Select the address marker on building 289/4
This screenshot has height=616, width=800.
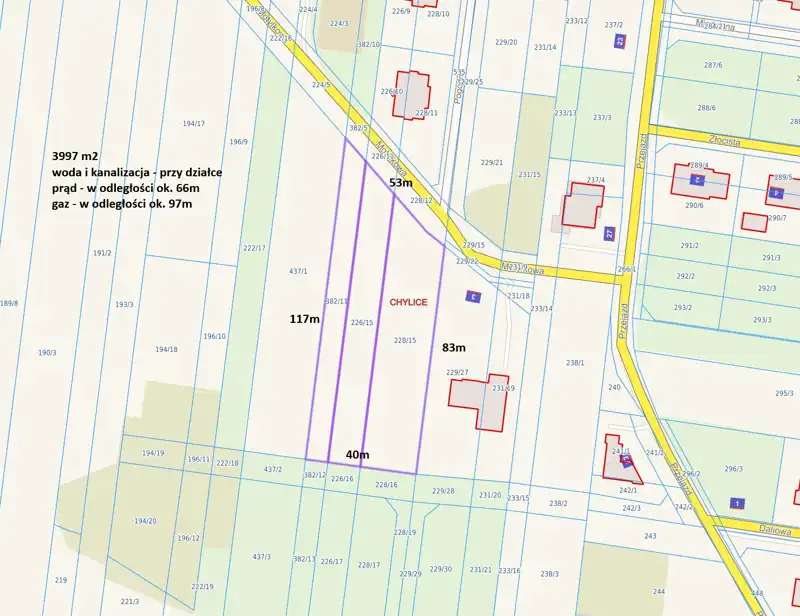click(x=697, y=181)
